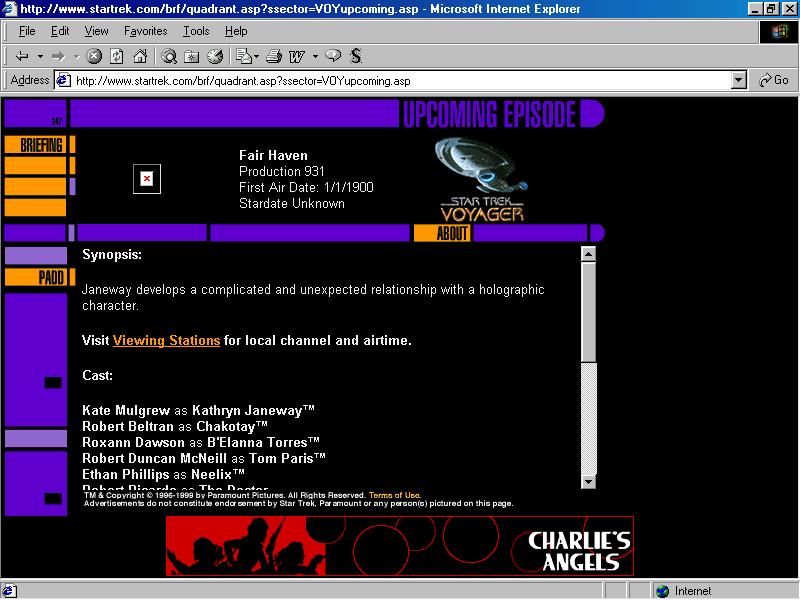Image resolution: width=800 pixels, height=600 pixels.
Task: Click the synopsis scrollbar up arrow
Action: coord(588,254)
